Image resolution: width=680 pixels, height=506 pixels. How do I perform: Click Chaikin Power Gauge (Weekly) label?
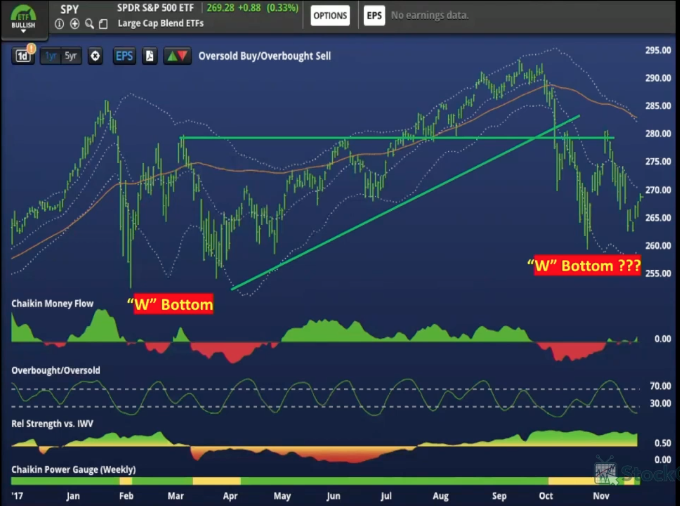(x=74, y=470)
